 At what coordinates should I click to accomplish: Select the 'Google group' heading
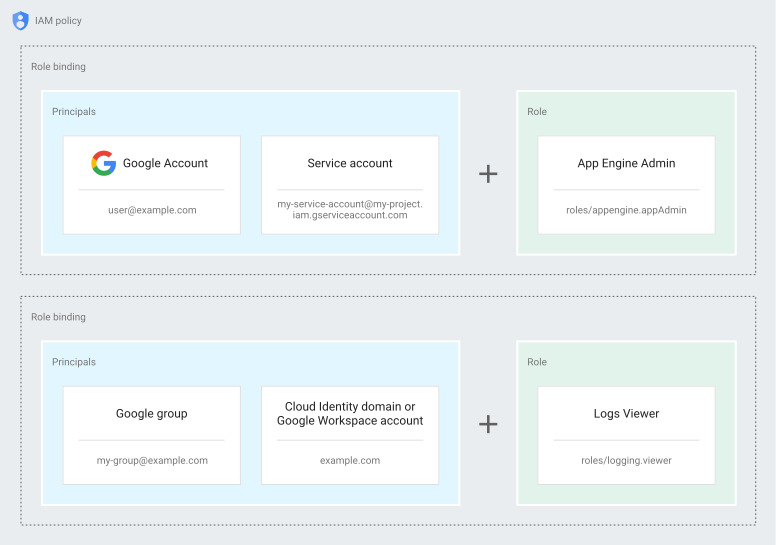pyautogui.click(x=152, y=414)
